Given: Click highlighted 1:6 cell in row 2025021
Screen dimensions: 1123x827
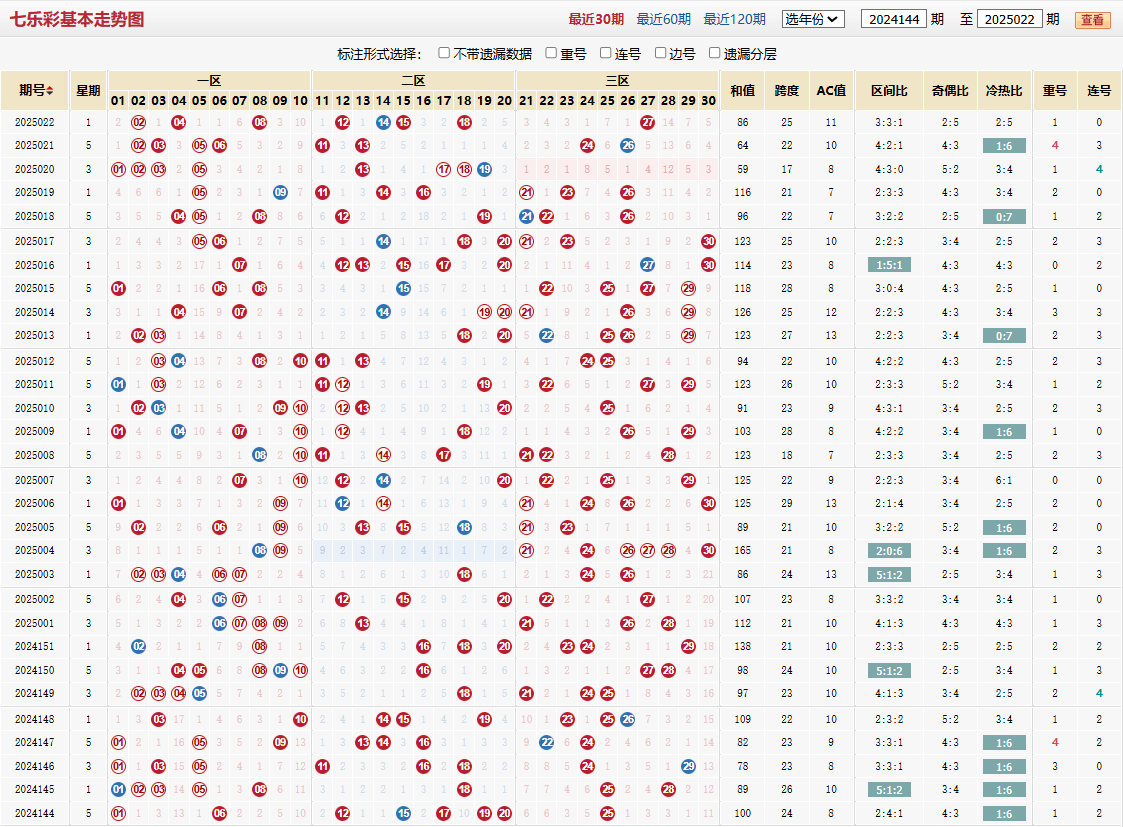Looking at the screenshot, I should pos(1003,146).
